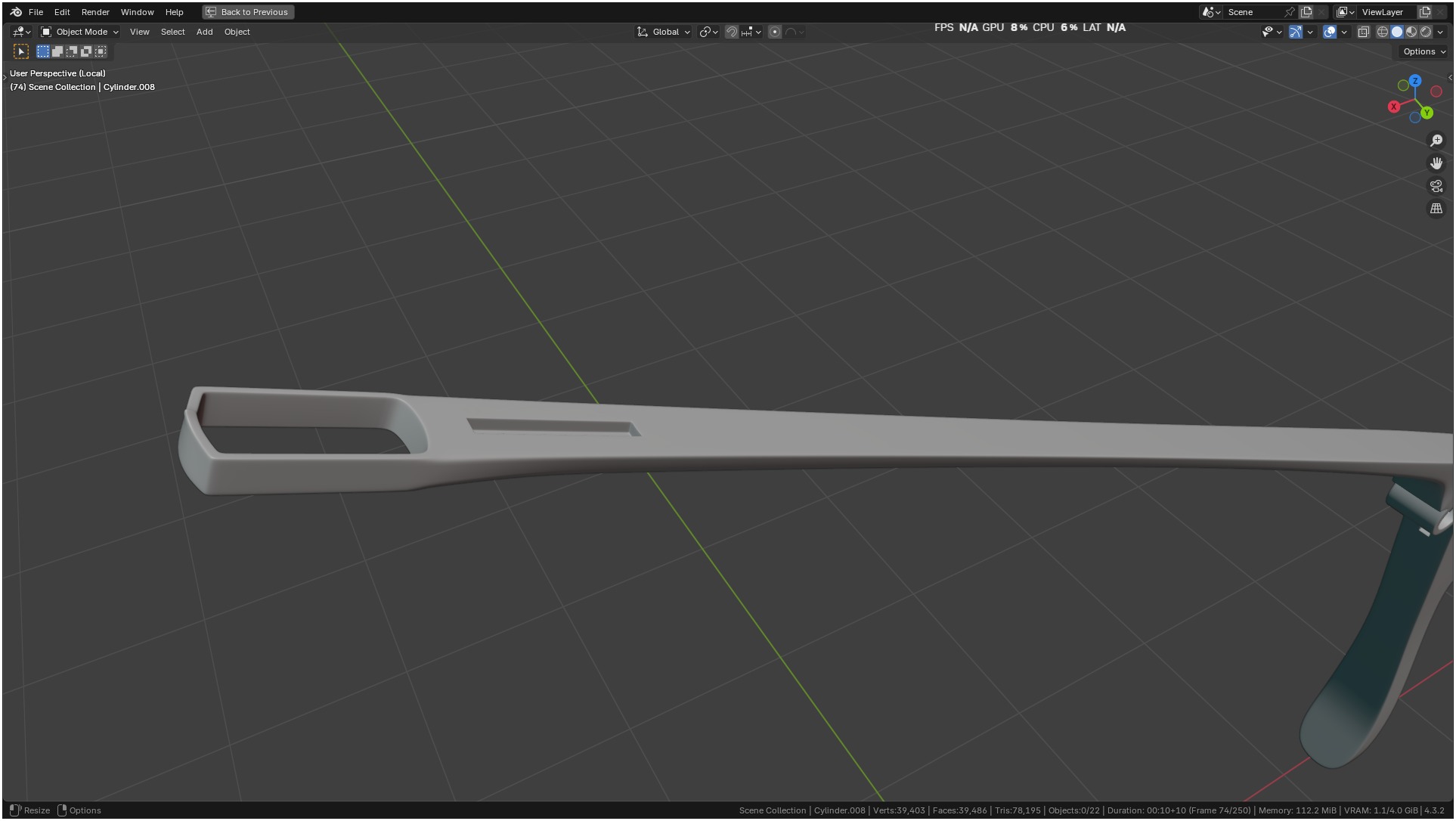
Task: Pin the scene to workspace
Action: (x=1290, y=12)
